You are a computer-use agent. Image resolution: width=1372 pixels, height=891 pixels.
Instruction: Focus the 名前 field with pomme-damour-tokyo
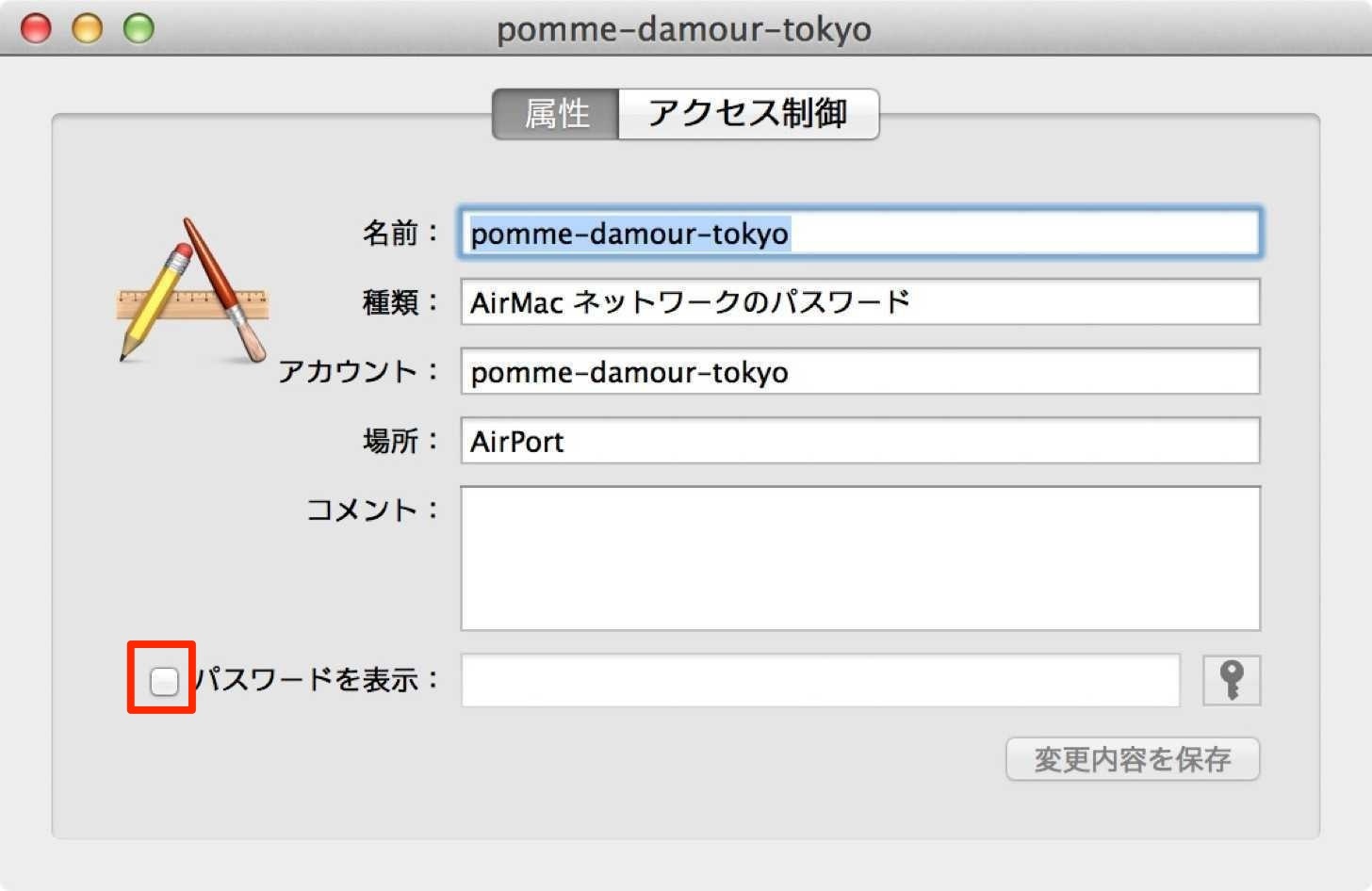pyautogui.click(x=860, y=233)
